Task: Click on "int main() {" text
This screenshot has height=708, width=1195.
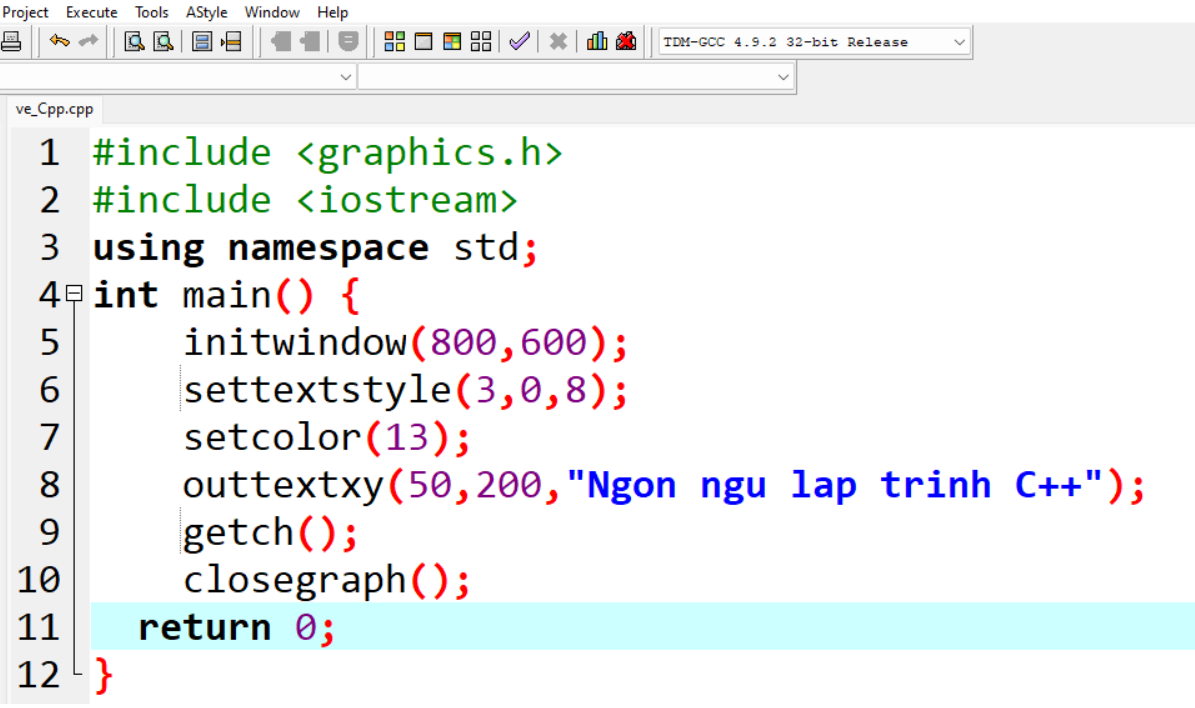Action: [x=226, y=295]
